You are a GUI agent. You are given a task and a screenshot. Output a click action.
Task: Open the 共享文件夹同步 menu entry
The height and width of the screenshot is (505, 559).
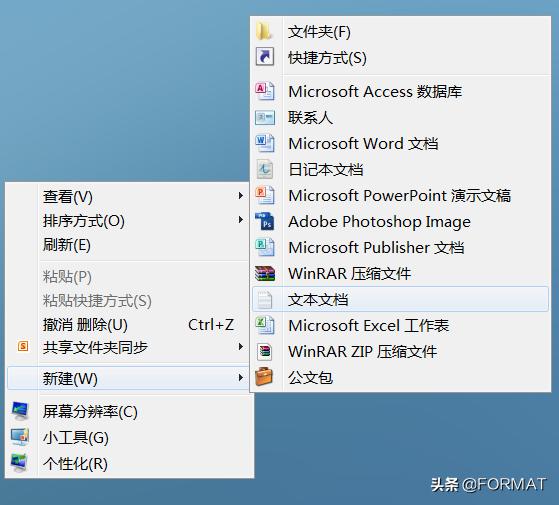[x=128, y=347]
